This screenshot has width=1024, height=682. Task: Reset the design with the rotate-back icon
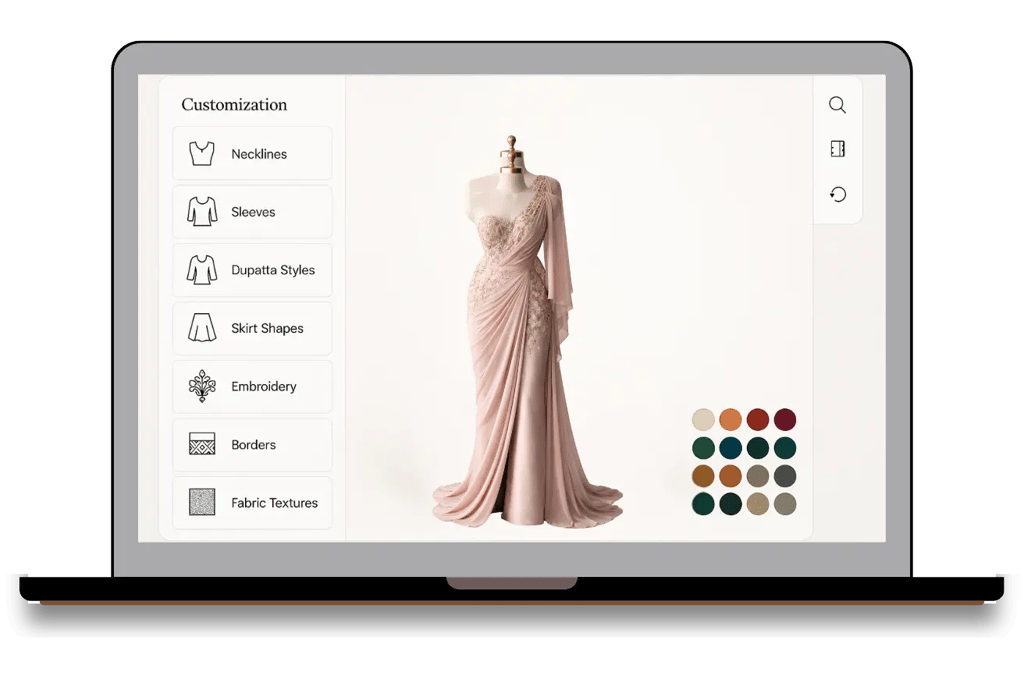[837, 193]
